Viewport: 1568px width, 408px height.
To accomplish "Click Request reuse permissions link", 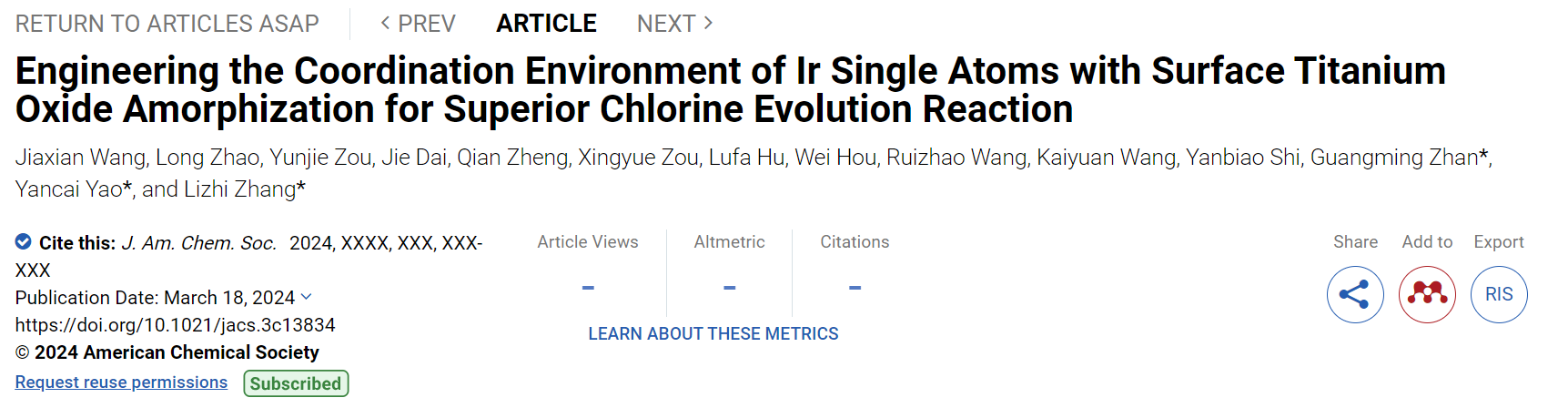I will 121,382.
